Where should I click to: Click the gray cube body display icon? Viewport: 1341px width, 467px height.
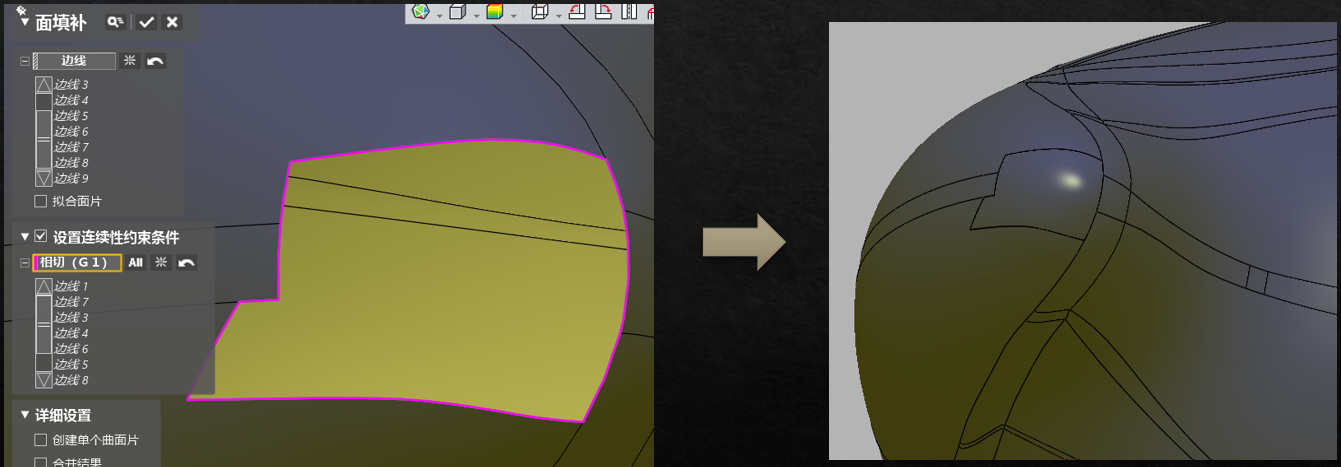point(457,12)
